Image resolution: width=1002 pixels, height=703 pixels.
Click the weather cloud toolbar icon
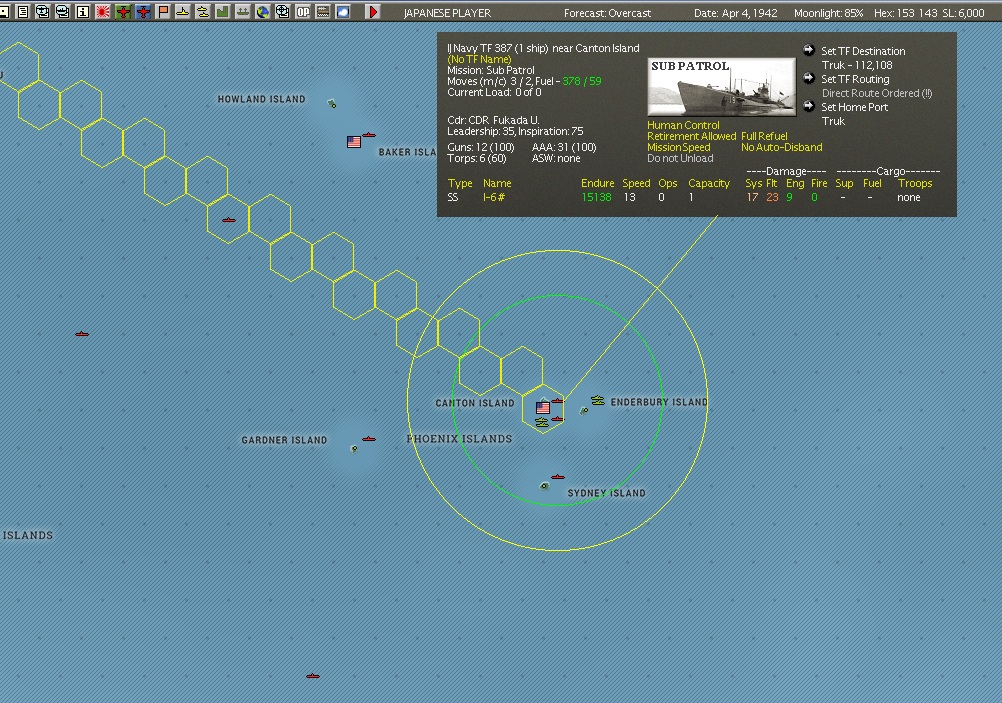coord(343,12)
